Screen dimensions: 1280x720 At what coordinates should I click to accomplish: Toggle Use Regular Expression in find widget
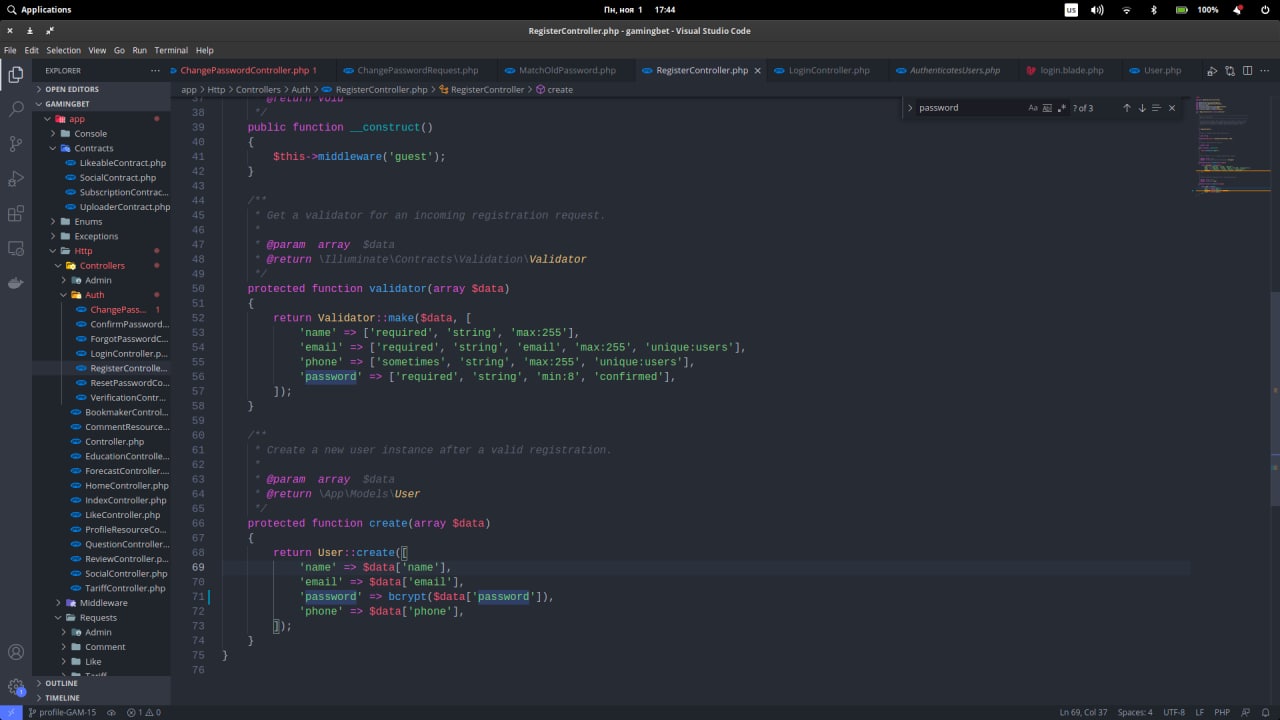coord(1061,108)
